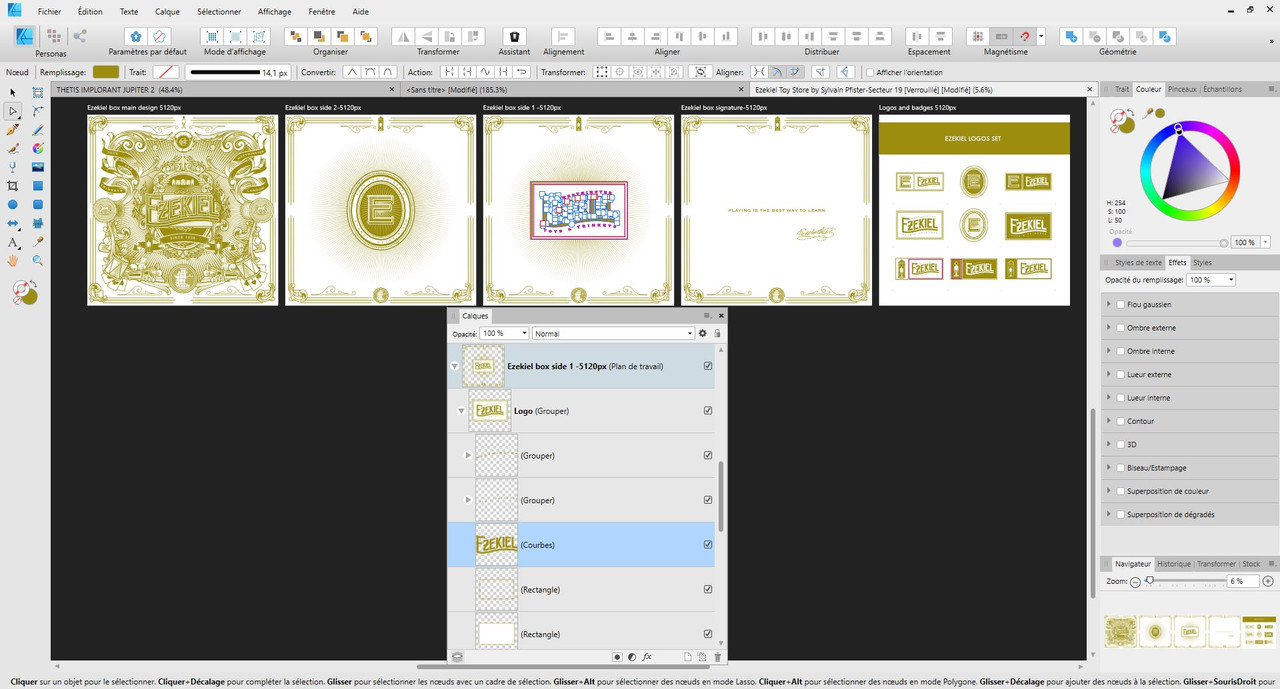The width and height of the screenshot is (1280, 689).
Task: Flip horizontal in the Transformer group
Action: (x=403, y=36)
